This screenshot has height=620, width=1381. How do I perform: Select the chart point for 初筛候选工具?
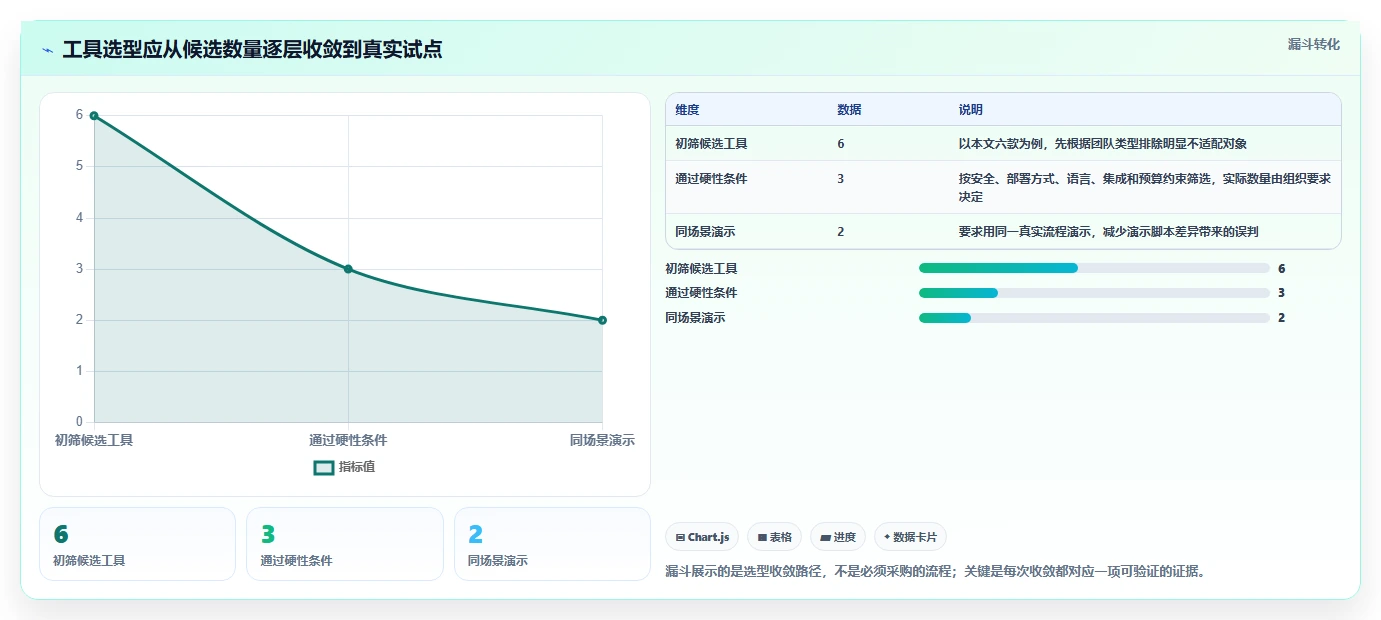click(94, 116)
